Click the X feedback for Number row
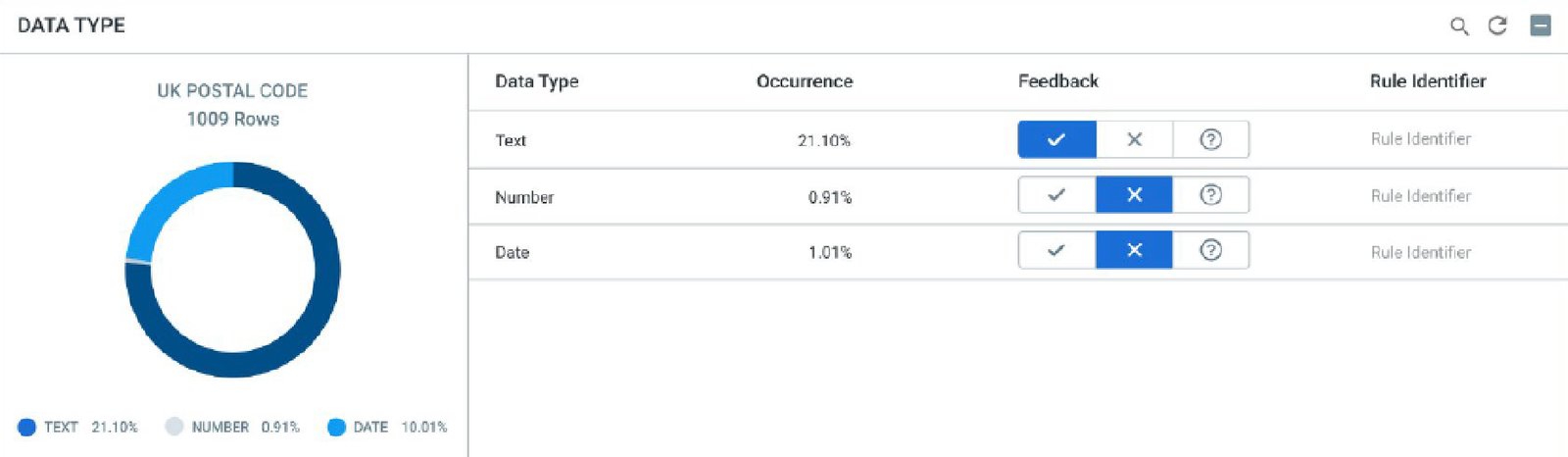The width and height of the screenshot is (1568, 457). pos(1134,195)
